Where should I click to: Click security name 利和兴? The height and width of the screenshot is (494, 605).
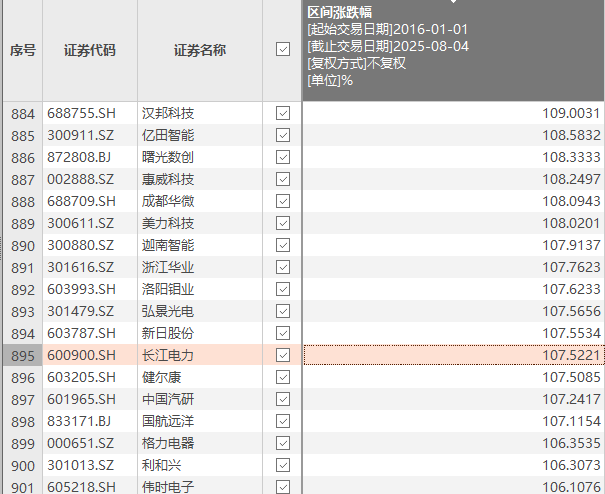(161, 465)
